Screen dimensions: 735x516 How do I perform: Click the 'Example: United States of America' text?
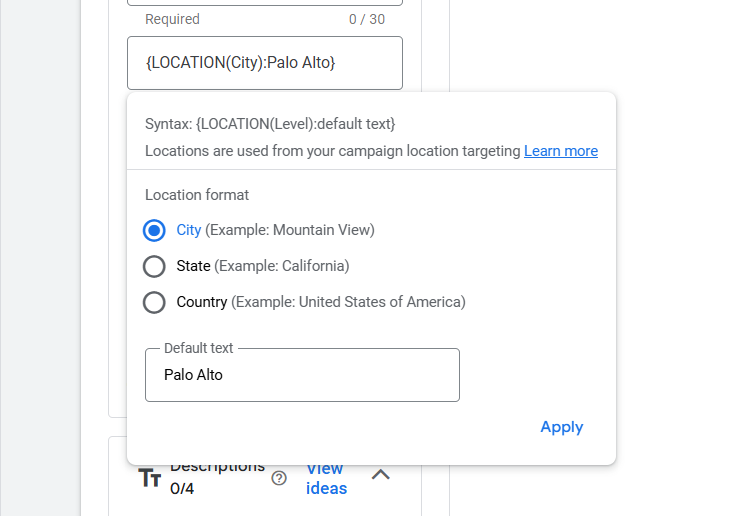coord(348,301)
